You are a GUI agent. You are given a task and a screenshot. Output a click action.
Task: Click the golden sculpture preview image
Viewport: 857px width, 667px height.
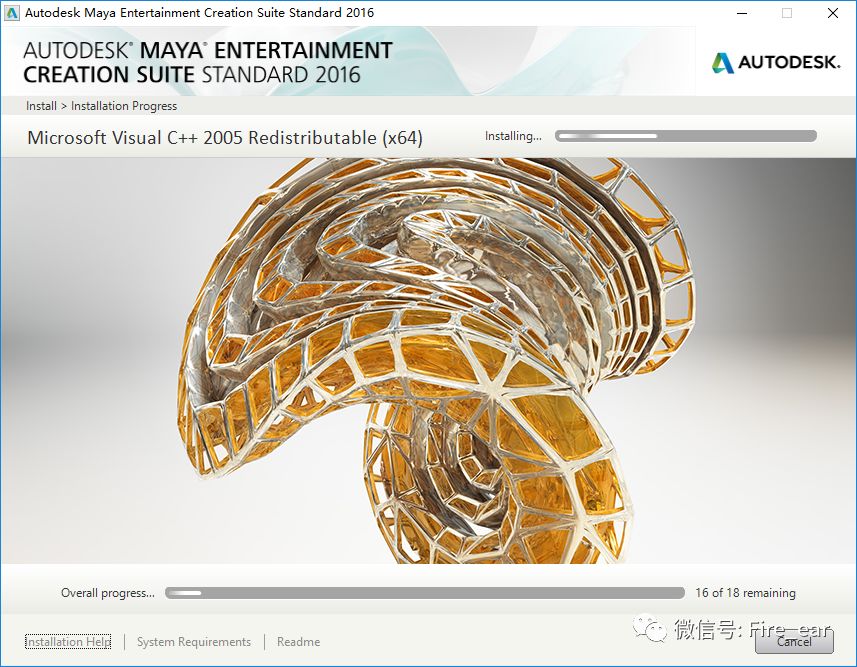coord(428,365)
